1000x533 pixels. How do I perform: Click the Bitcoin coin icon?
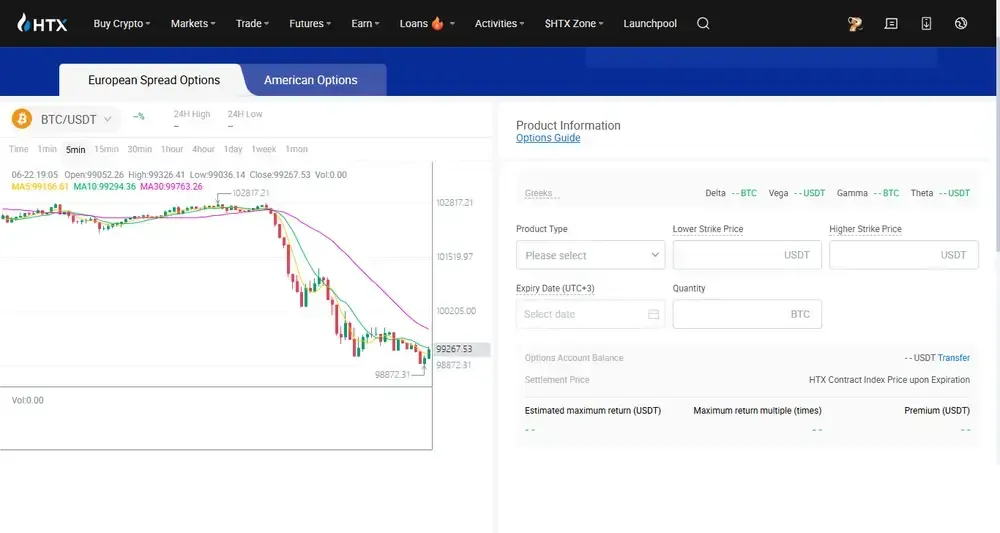click(22, 119)
